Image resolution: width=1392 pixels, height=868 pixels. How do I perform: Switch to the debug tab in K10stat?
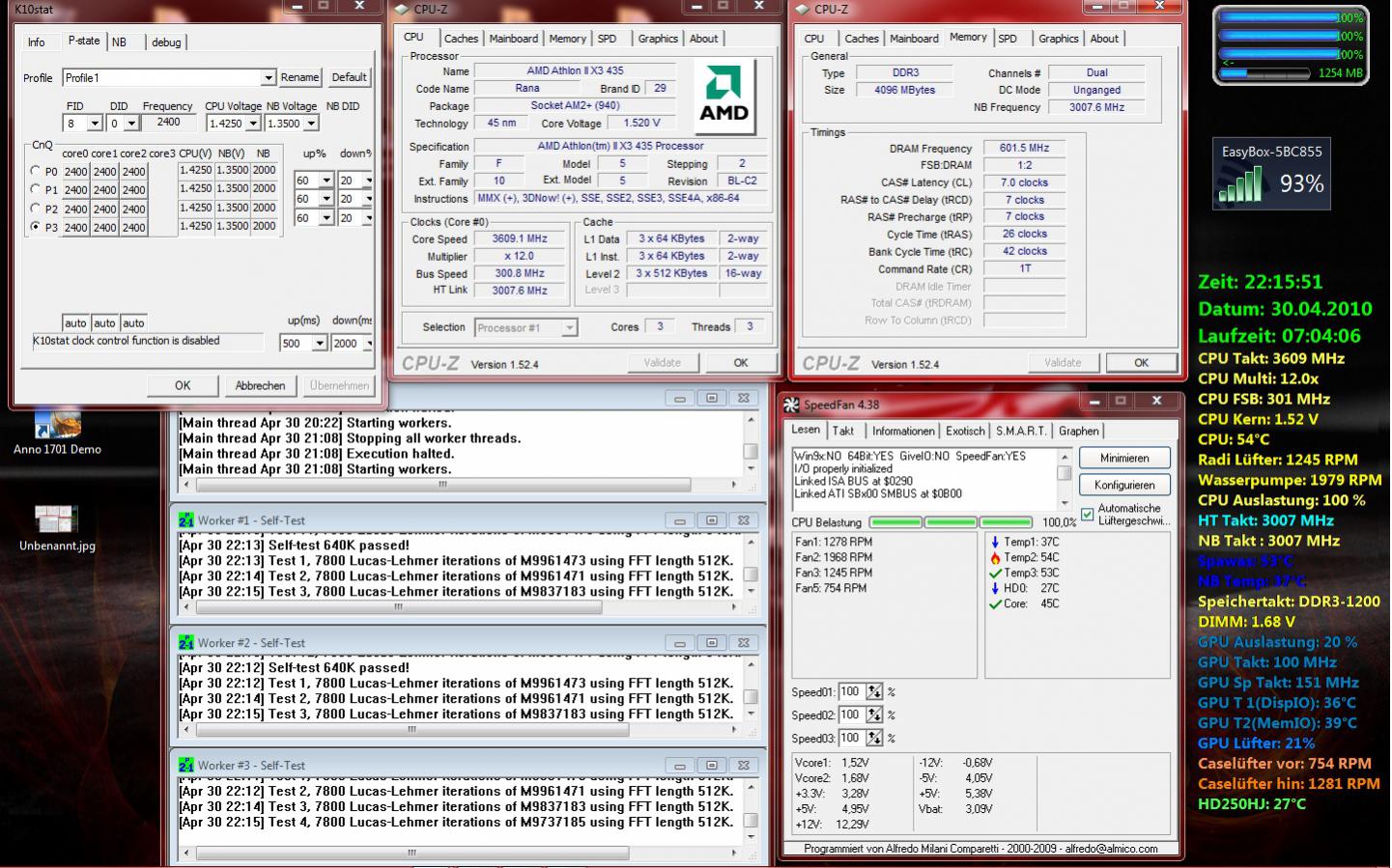point(166,42)
